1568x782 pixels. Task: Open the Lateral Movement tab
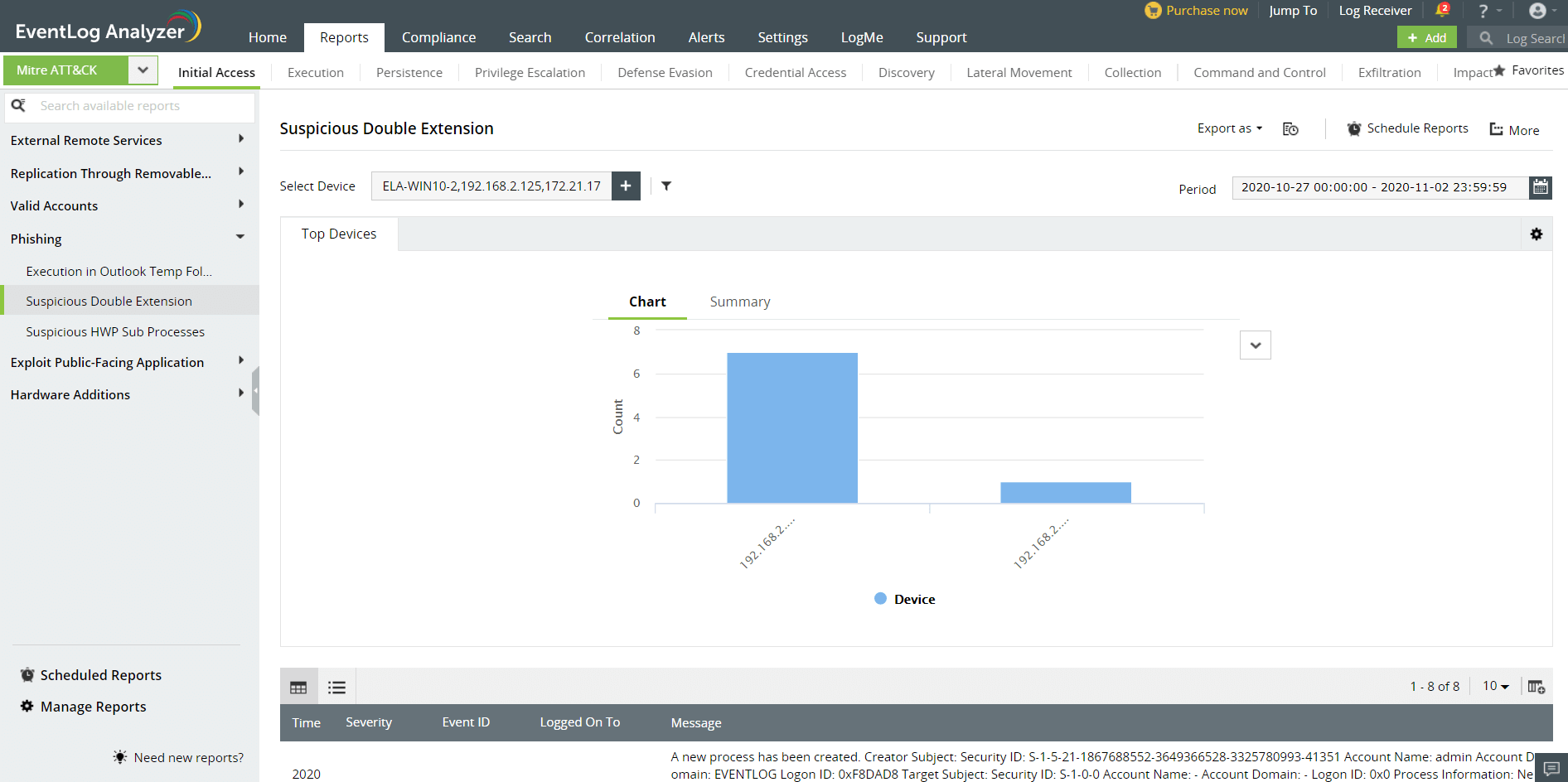click(x=1019, y=72)
